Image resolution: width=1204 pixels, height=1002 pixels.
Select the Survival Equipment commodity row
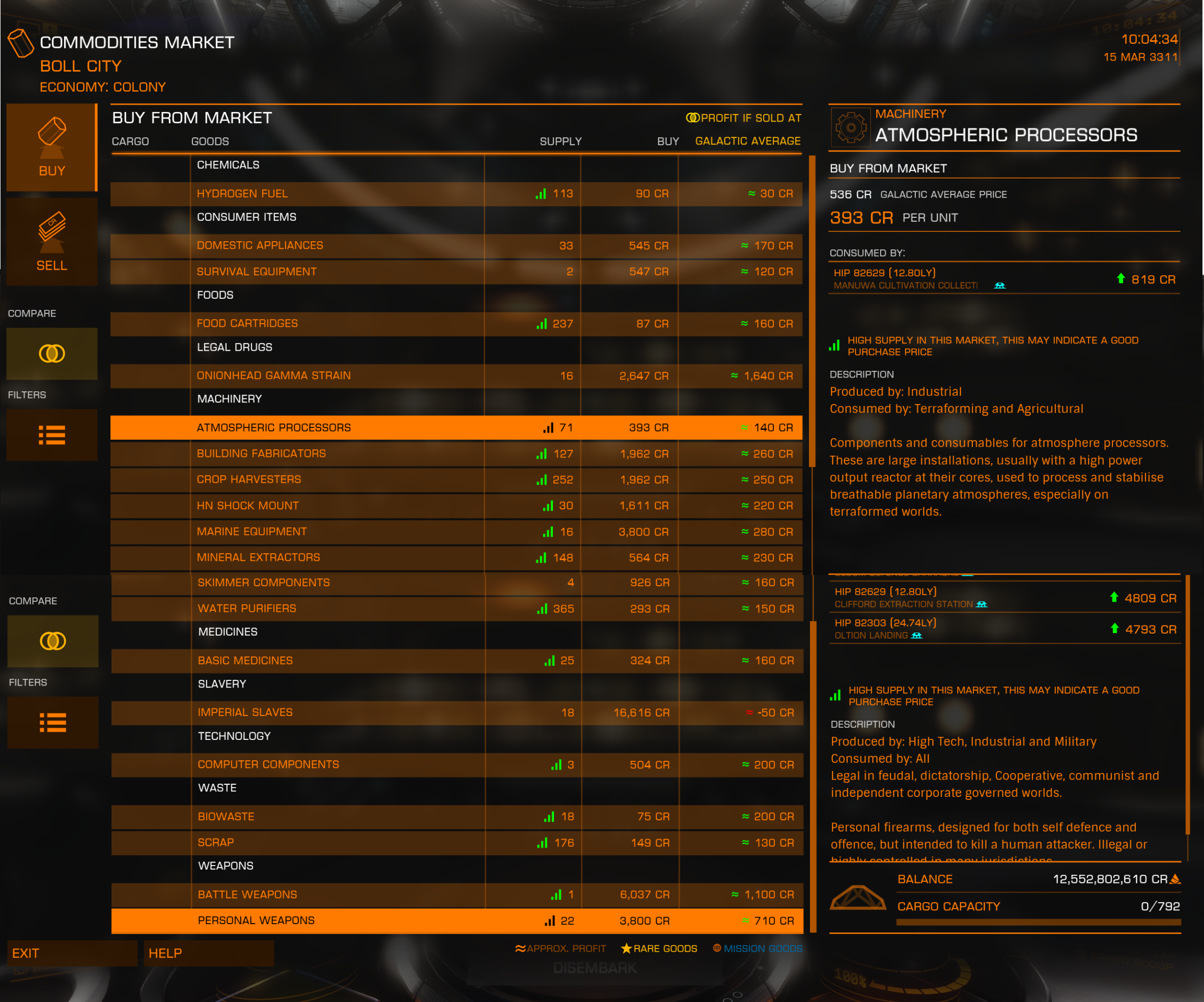pyautogui.click(x=456, y=272)
